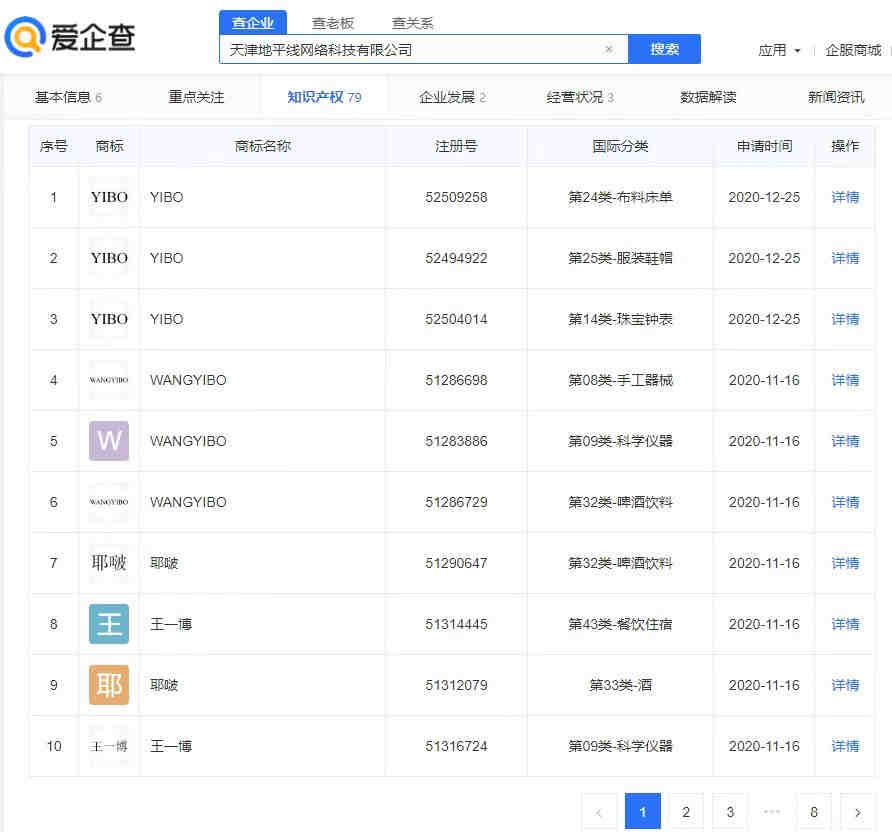This screenshot has height=832, width=892.
Task: Click the 王一博 name in row 8
Action: pyautogui.click(x=171, y=624)
